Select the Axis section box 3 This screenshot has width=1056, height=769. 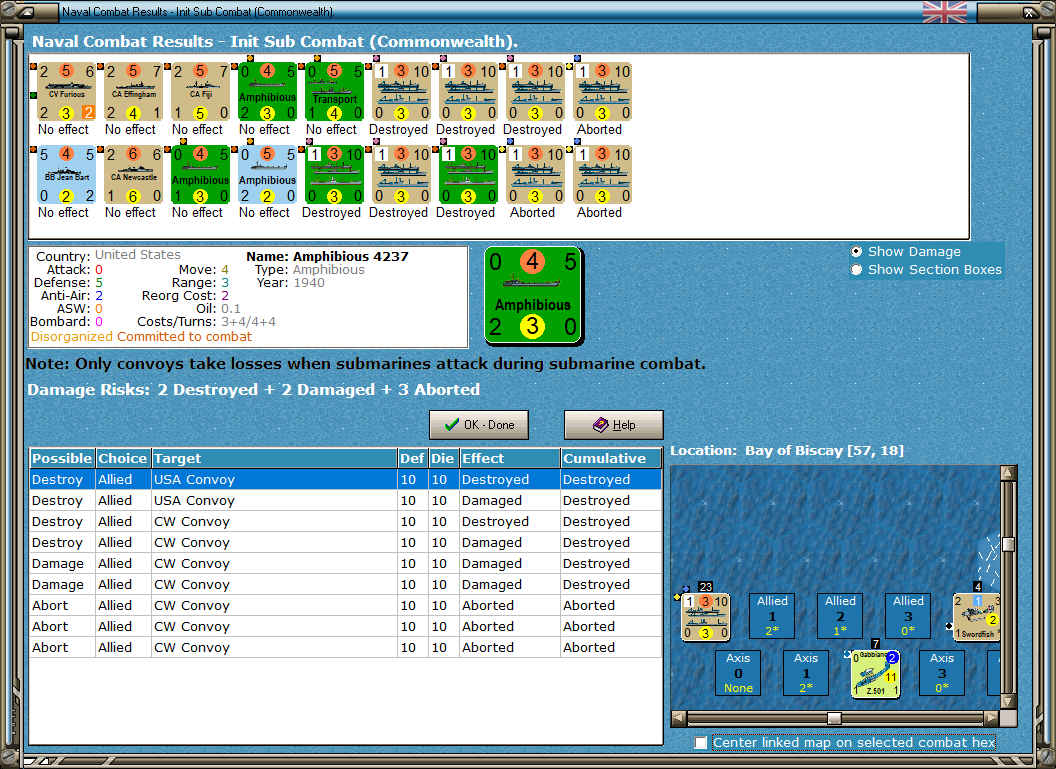click(942, 673)
